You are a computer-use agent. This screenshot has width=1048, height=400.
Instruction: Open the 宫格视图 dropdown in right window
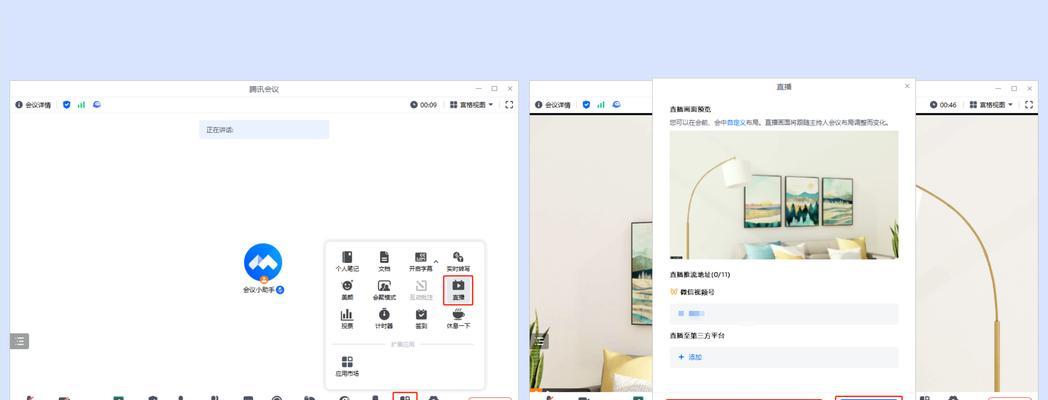click(x=992, y=105)
